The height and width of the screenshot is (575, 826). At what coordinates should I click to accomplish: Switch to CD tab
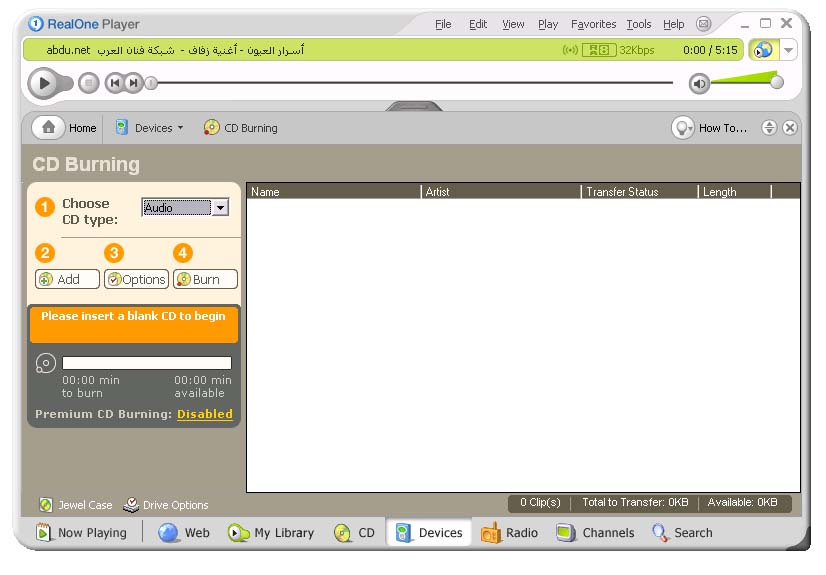[x=355, y=533]
